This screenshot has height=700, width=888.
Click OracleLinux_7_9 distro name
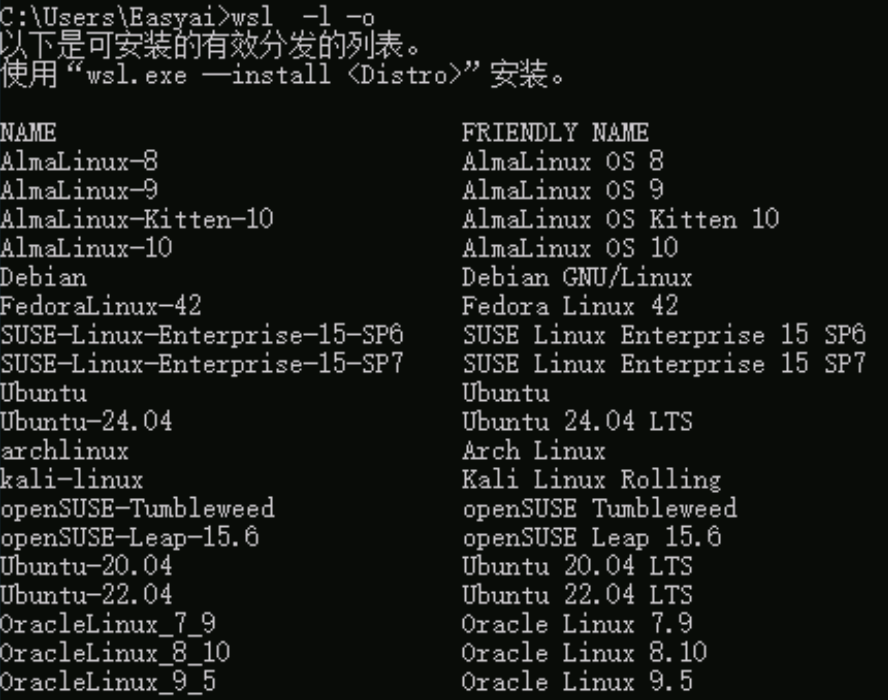[x=107, y=625]
